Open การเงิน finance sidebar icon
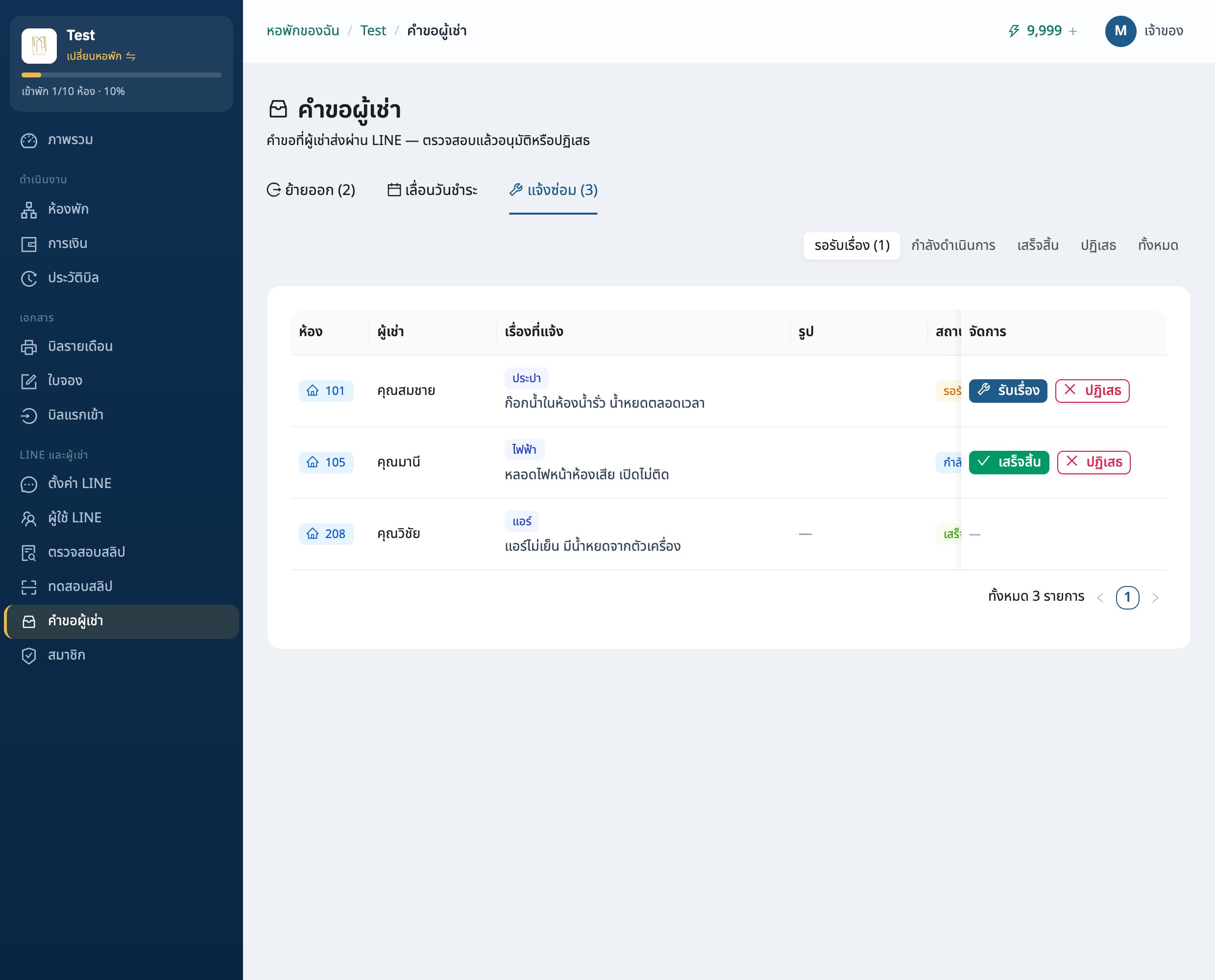The width and height of the screenshot is (1215, 980). point(29,245)
